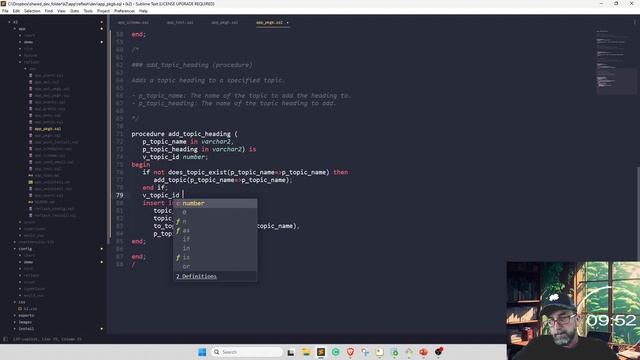Click status bar line and column text
Viewport: 640px width, 360px height.
[47, 339]
